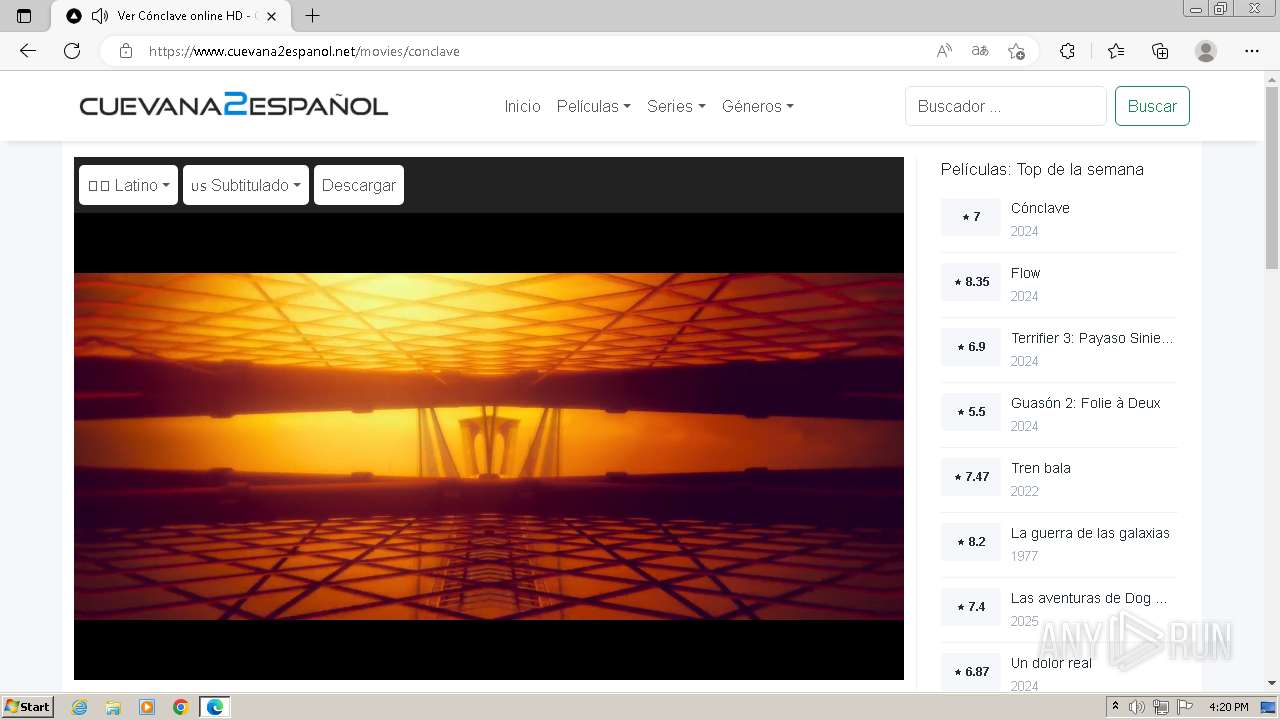The height and width of the screenshot is (720, 1280).
Task: View site information lock icon
Action: tap(126, 51)
